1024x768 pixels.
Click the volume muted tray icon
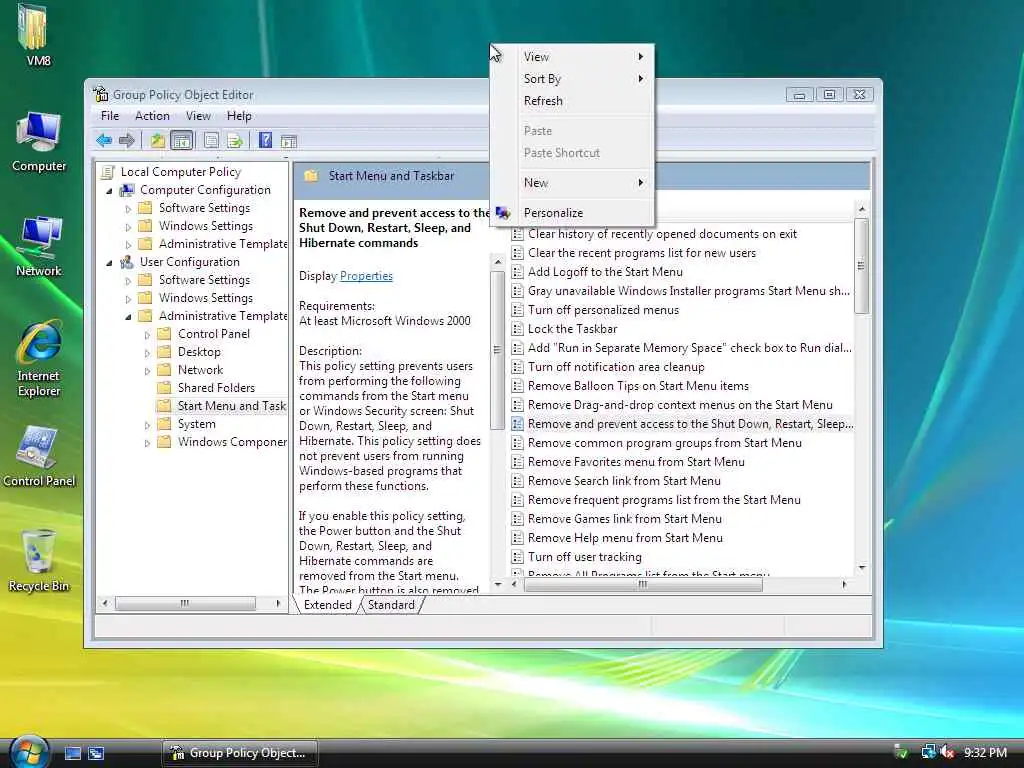tap(948, 752)
